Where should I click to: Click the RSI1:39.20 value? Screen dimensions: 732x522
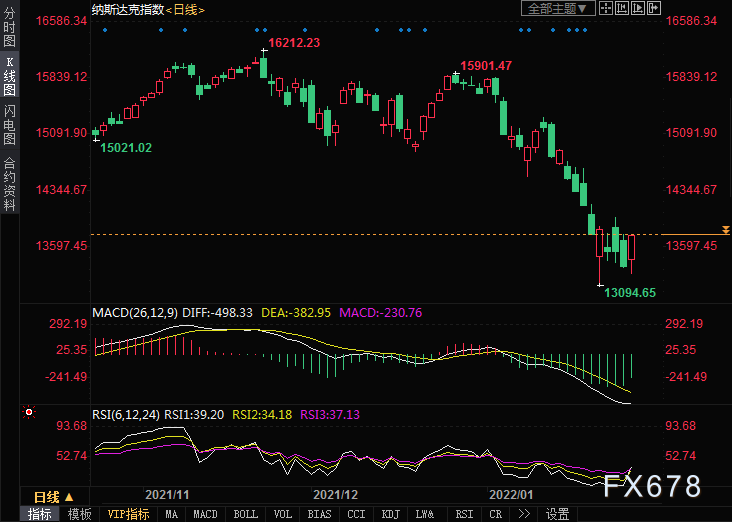[194, 415]
